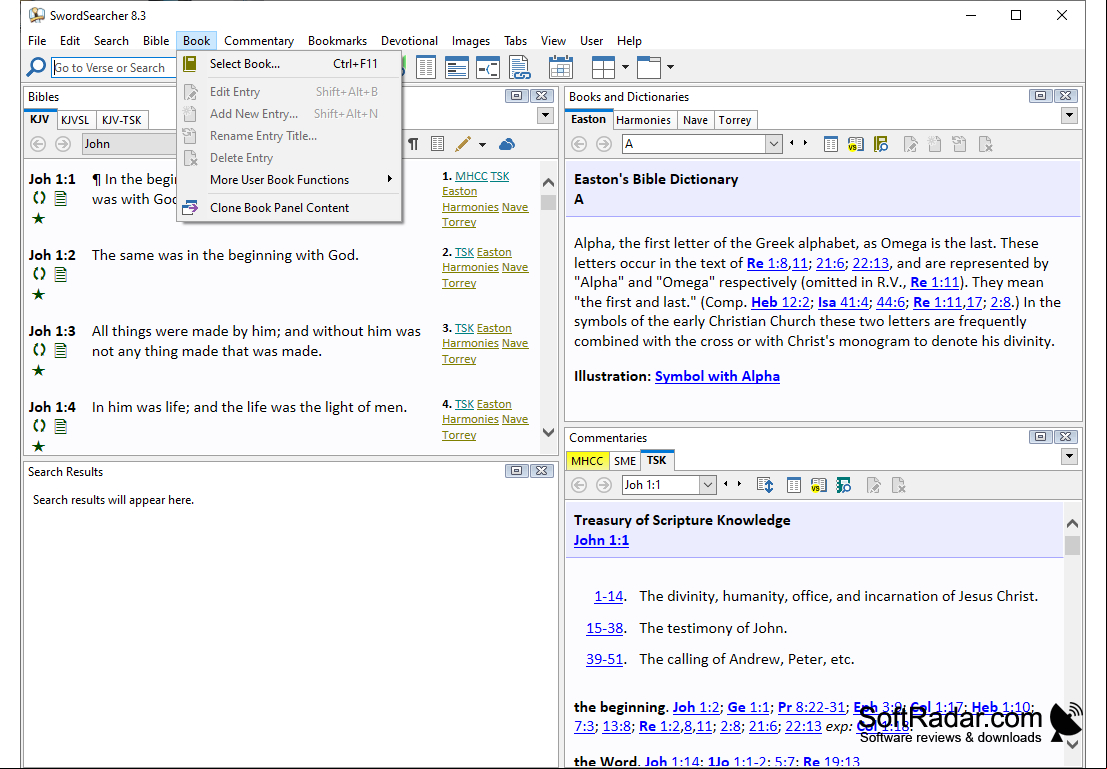The width and height of the screenshot is (1107, 769).
Task: Go to previous verse arrow in Commentaries toolbar
Action: coord(726,484)
